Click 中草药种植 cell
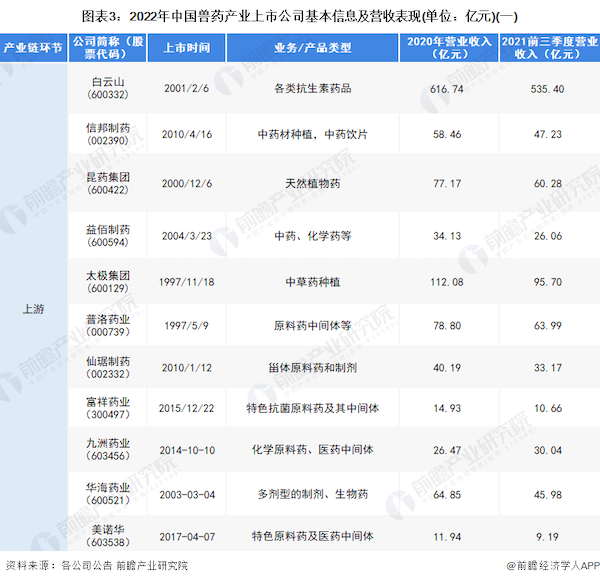This screenshot has height=582, width=600. 313,282
